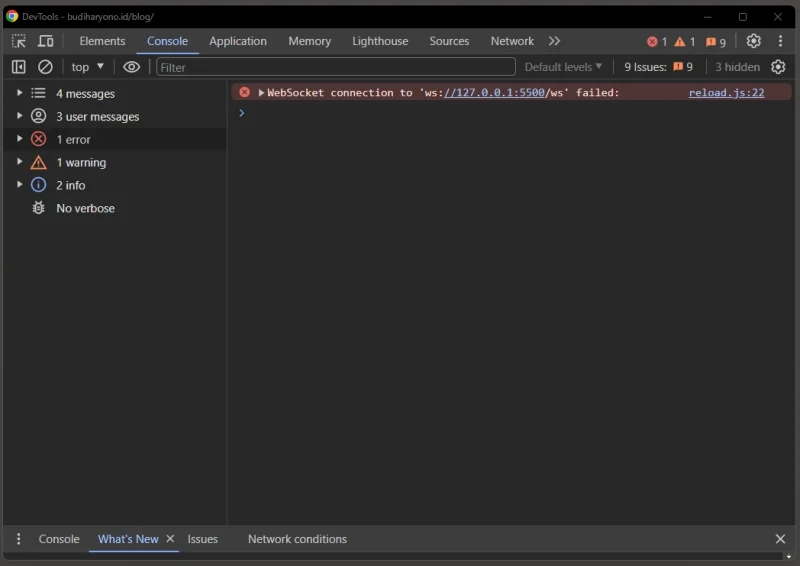
Task: Expand the 4 messages group
Action: (19, 93)
